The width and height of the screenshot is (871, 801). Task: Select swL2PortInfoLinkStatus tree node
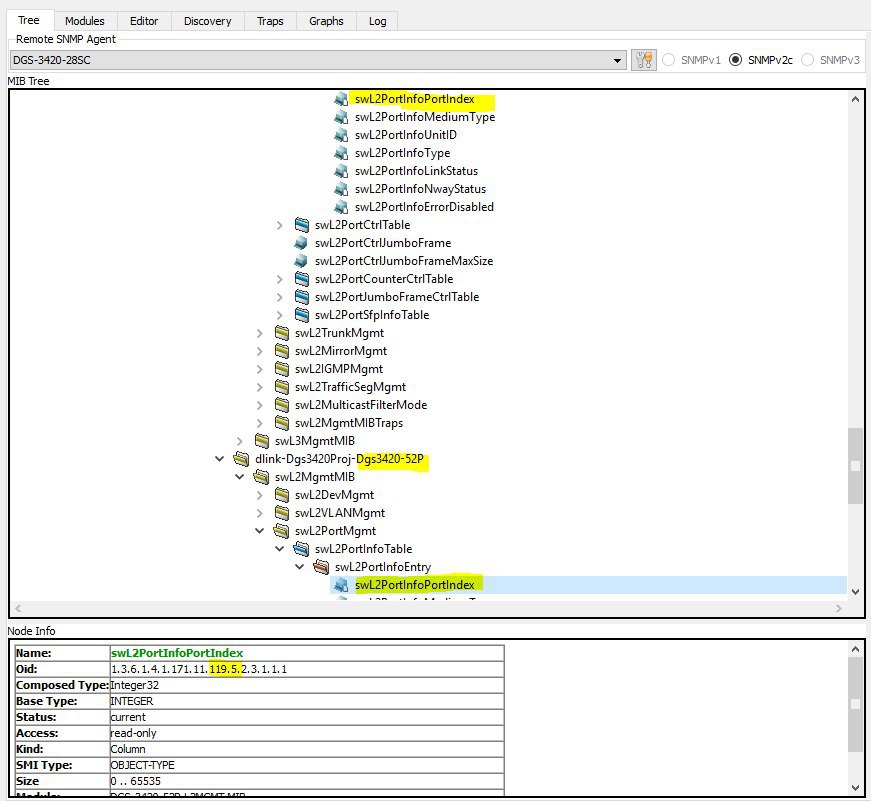[x=416, y=171]
